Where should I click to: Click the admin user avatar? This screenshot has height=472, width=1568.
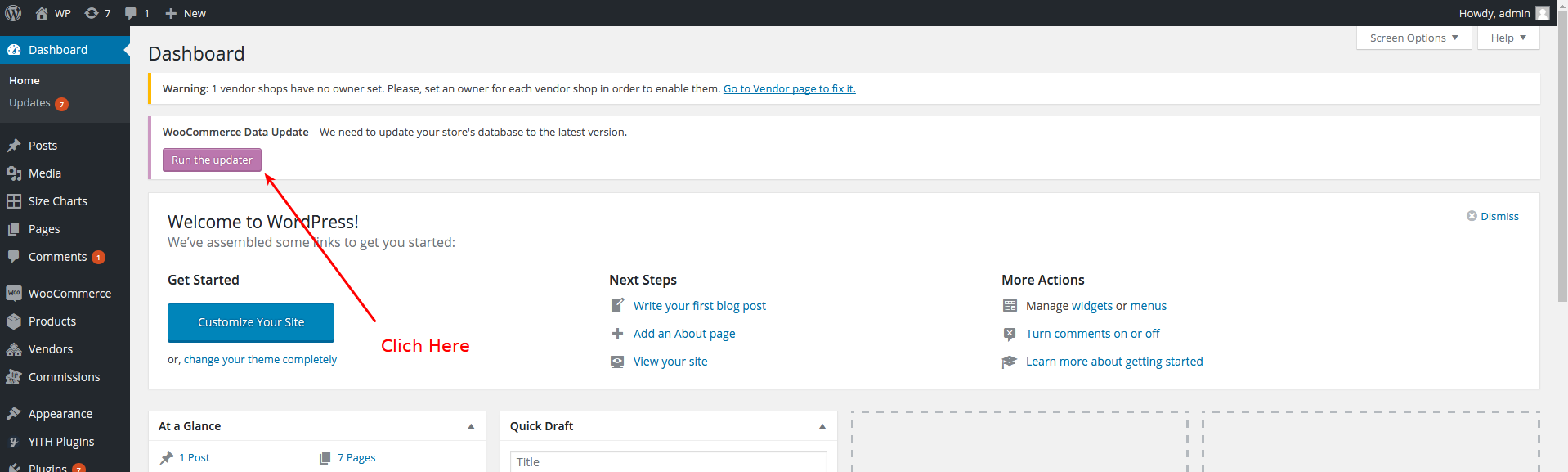[1542, 13]
